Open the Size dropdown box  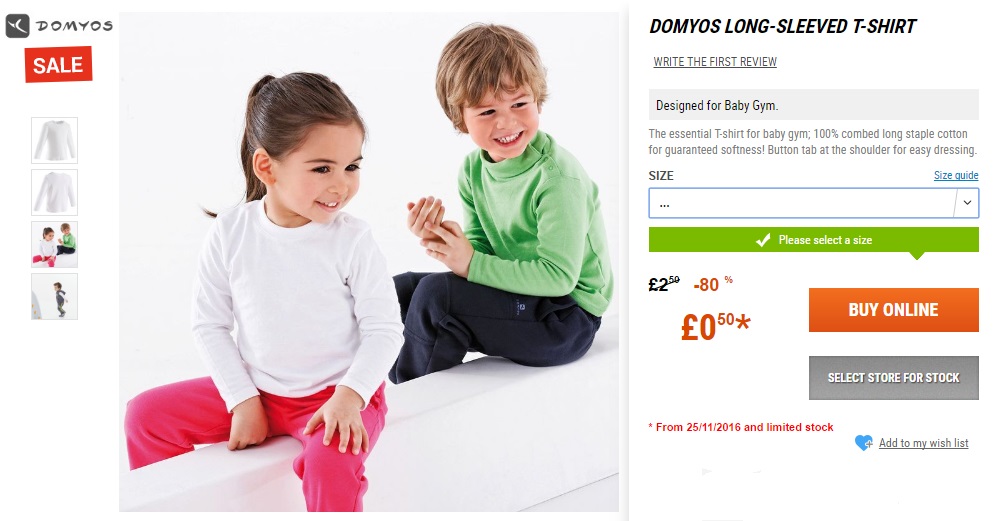click(814, 203)
